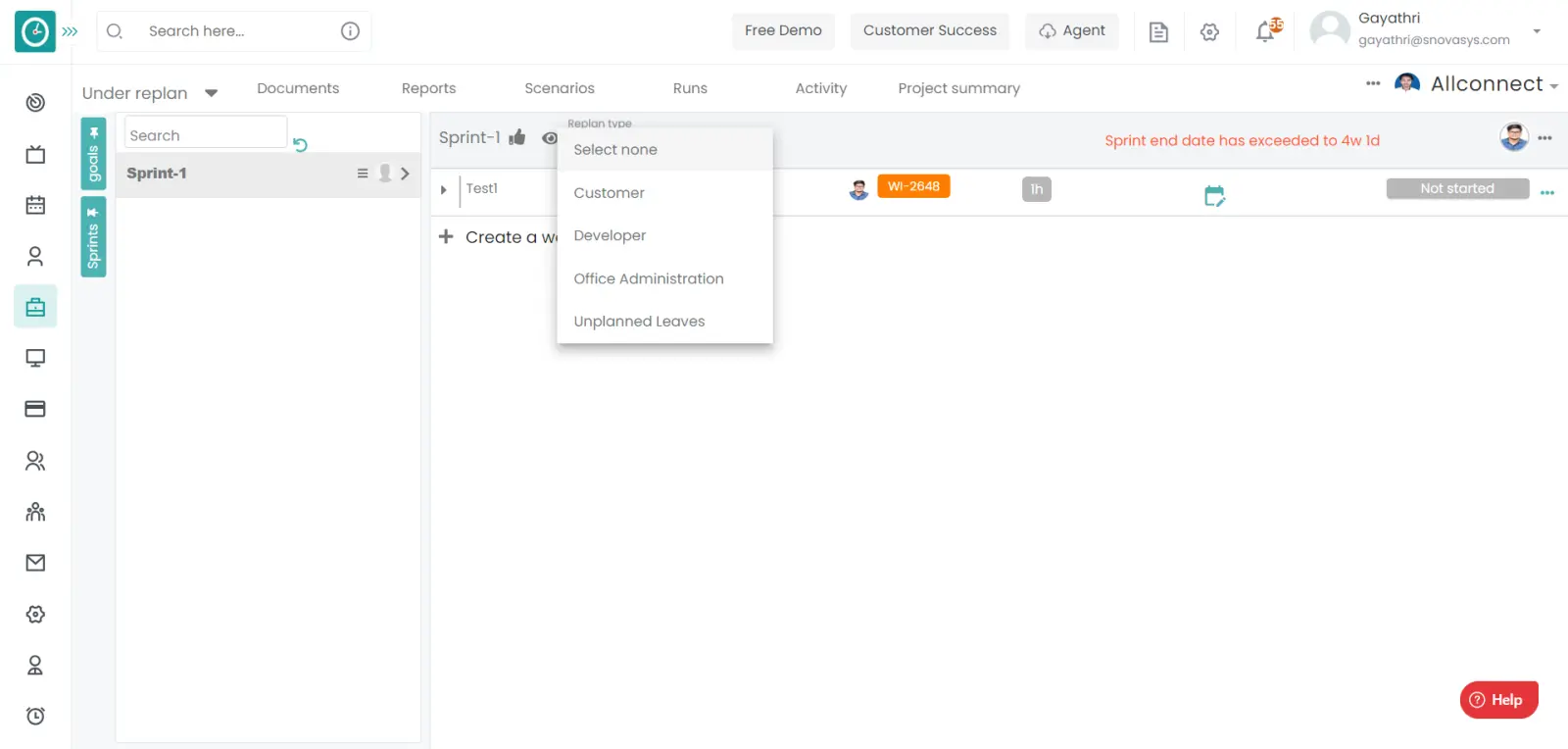
Task: Click the Not started status bar
Action: 1456,188
